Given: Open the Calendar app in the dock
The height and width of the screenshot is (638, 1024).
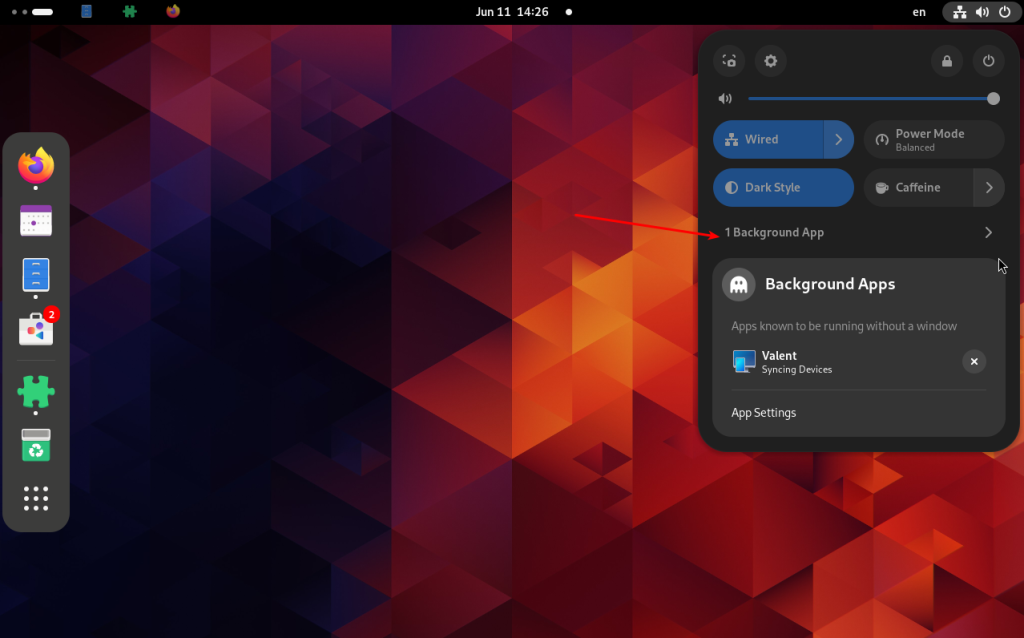Looking at the screenshot, I should point(36,221).
